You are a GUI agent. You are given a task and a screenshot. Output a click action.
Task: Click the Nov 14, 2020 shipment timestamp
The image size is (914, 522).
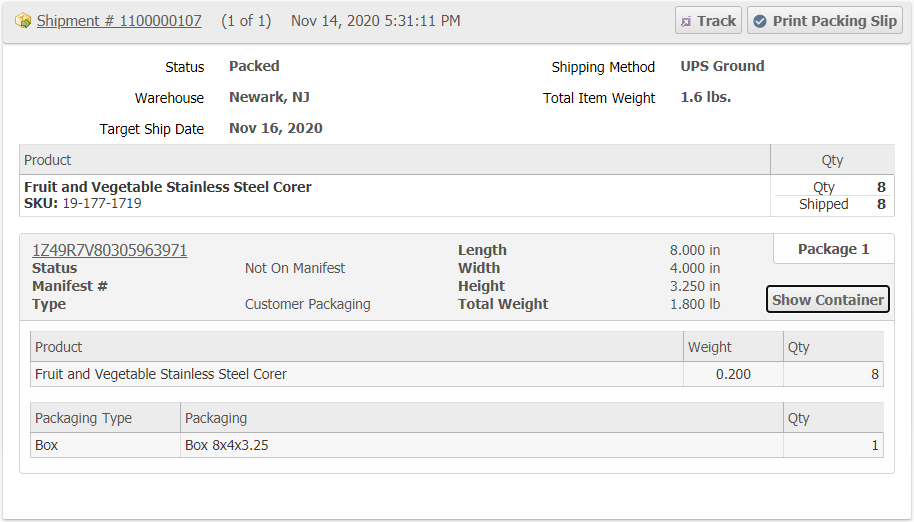375,21
